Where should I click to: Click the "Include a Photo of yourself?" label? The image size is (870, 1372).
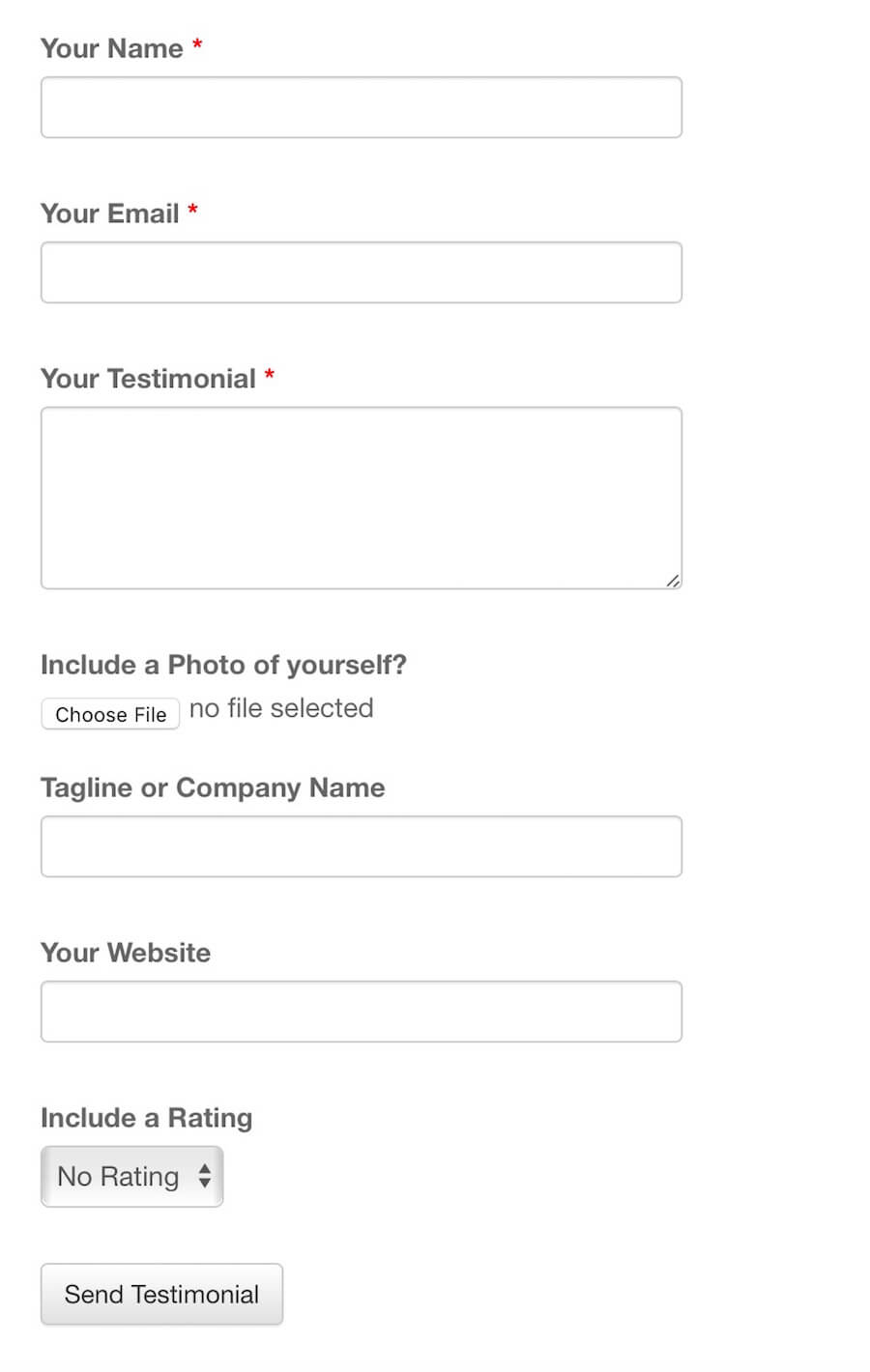pos(223,665)
